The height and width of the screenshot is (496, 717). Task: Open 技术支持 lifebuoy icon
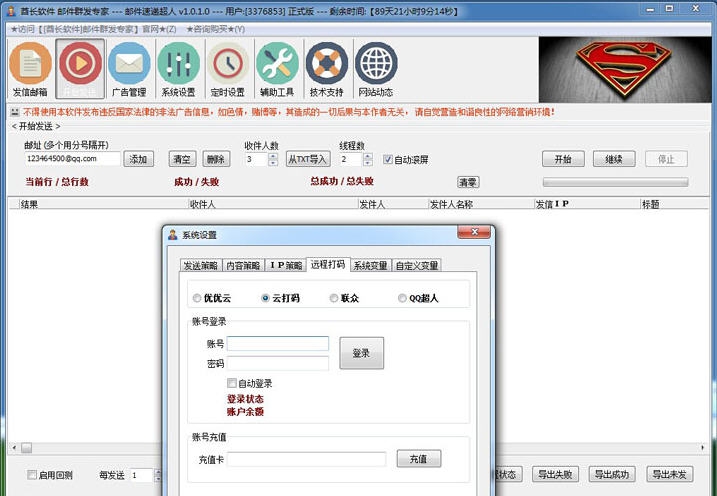click(x=326, y=69)
